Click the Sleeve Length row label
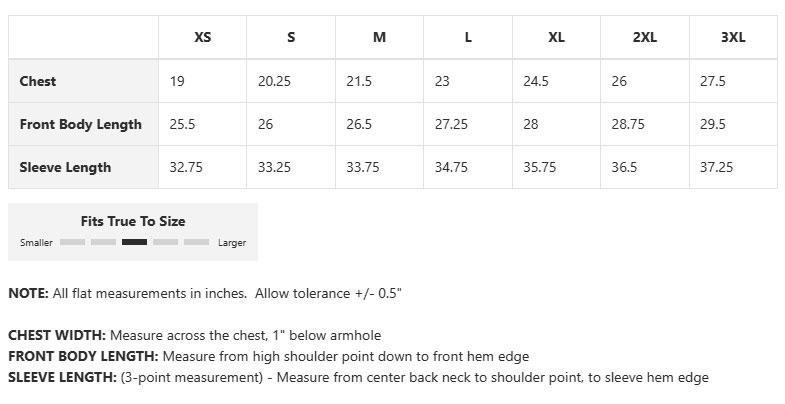785x404 pixels. [x=65, y=167]
